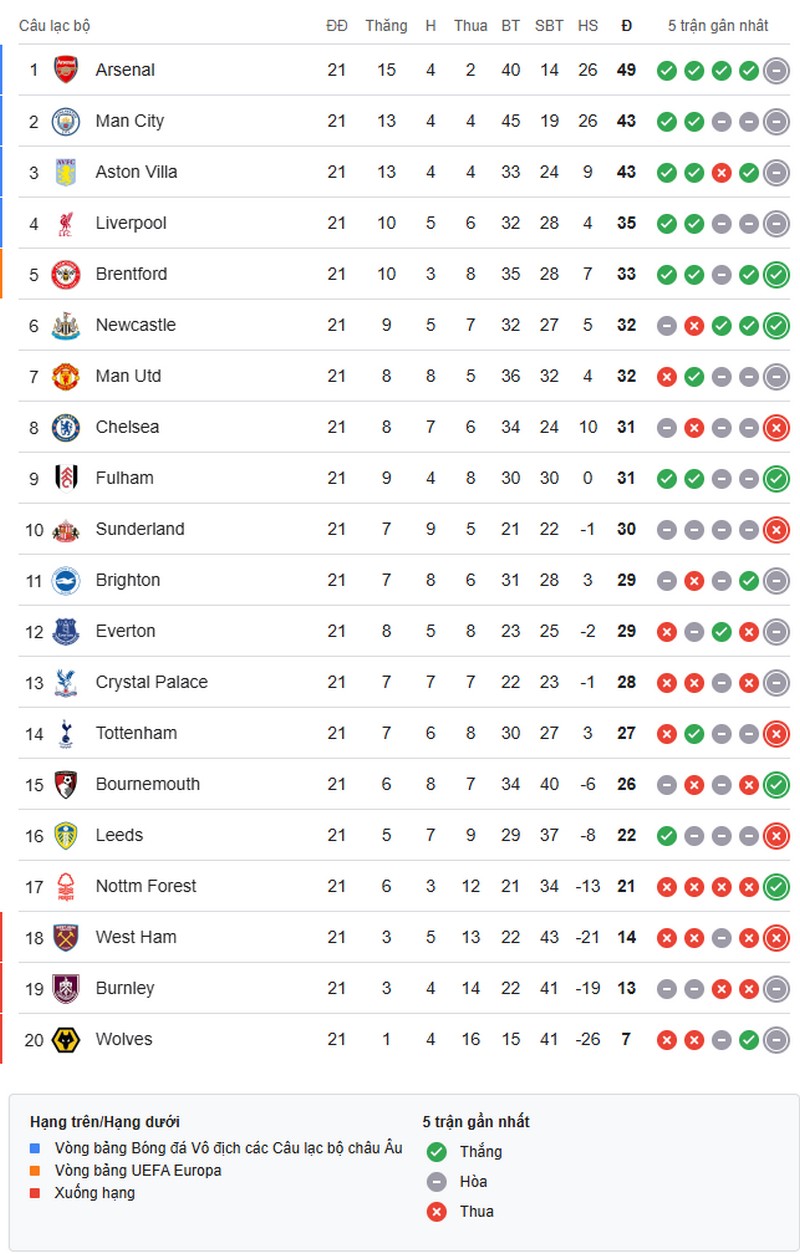Click the 'Câu lạc bộ' column header
Viewport: 800px width, 1254px height.
pos(54,25)
